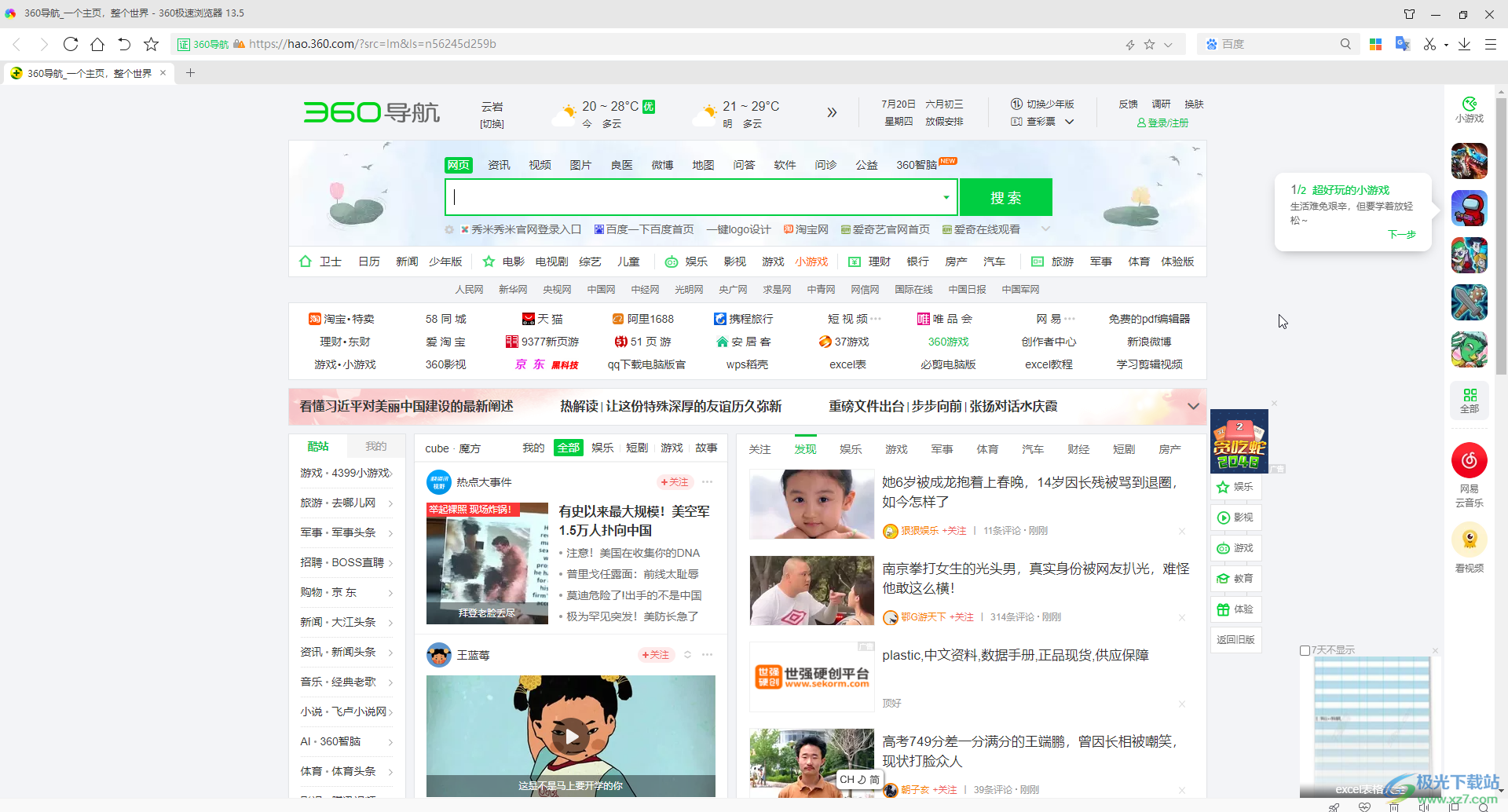
Task: Click the 360导航 logo
Action: pyautogui.click(x=372, y=112)
